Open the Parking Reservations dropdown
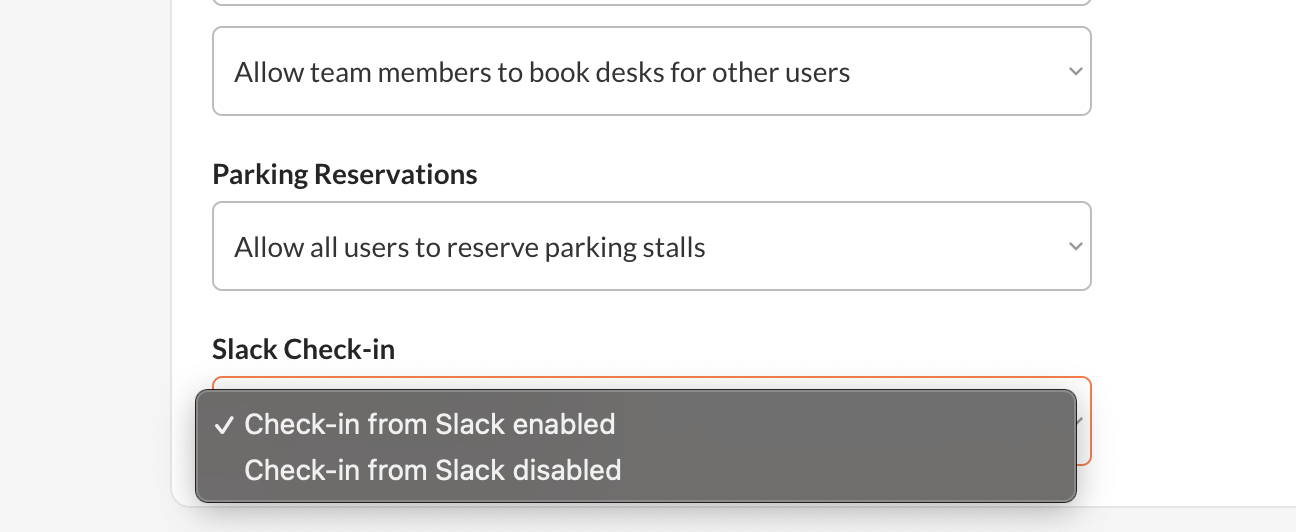The image size is (1296, 532). click(650, 247)
